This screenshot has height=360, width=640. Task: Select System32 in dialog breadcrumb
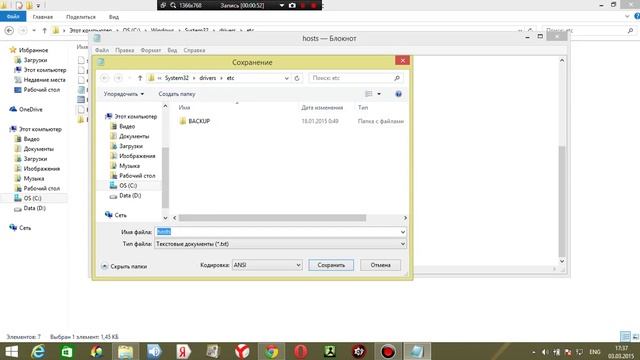pos(176,78)
